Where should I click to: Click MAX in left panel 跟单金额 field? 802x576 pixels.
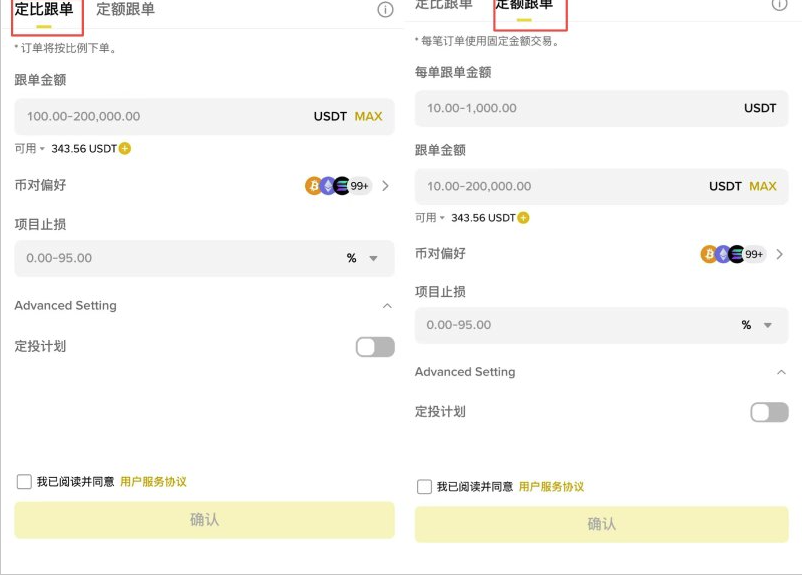click(x=368, y=117)
